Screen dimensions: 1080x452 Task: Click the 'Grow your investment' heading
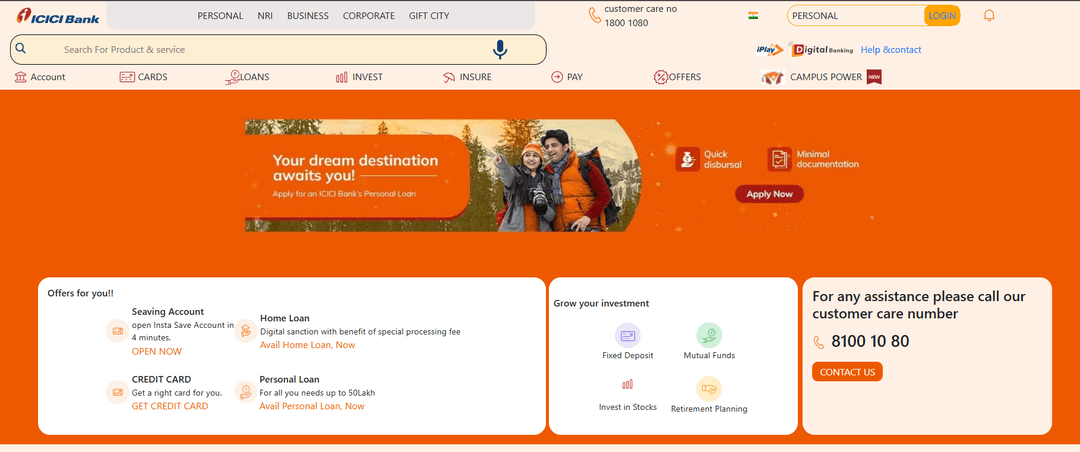pyautogui.click(x=601, y=303)
